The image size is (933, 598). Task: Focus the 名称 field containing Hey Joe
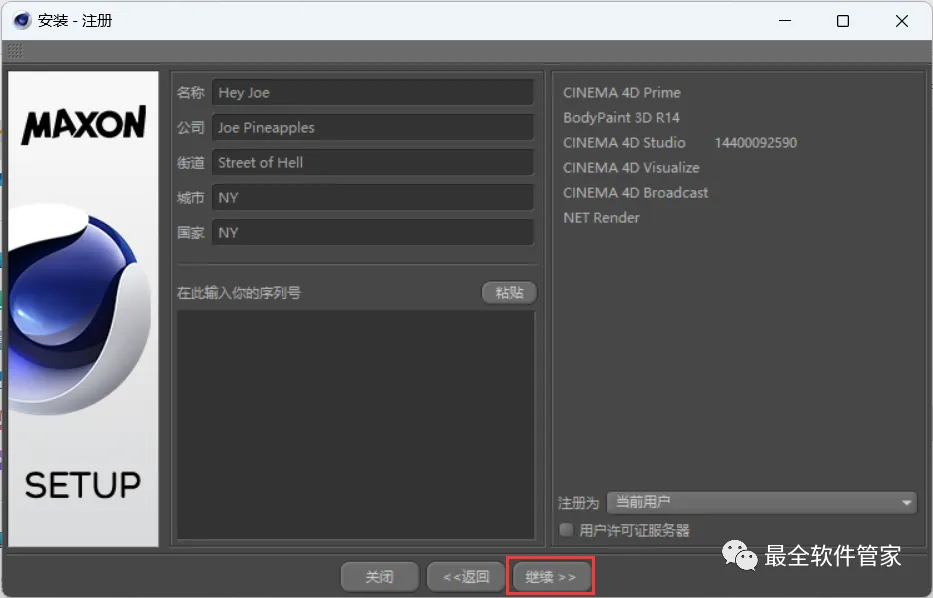[372, 93]
